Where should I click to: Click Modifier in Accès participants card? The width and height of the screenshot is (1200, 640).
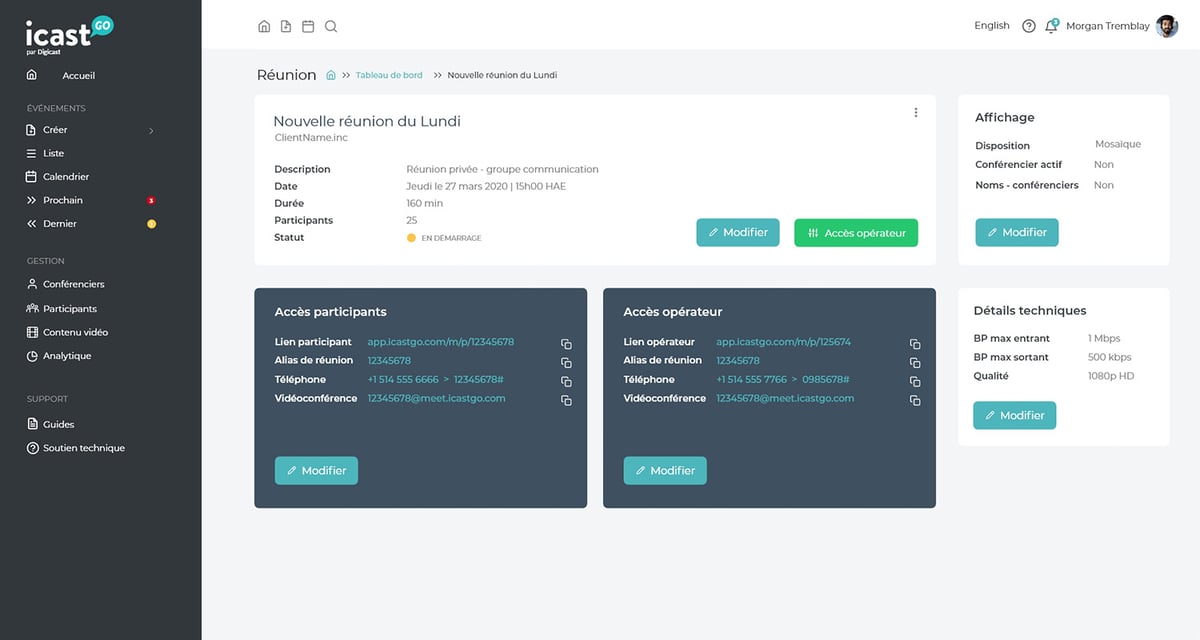[x=316, y=470]
